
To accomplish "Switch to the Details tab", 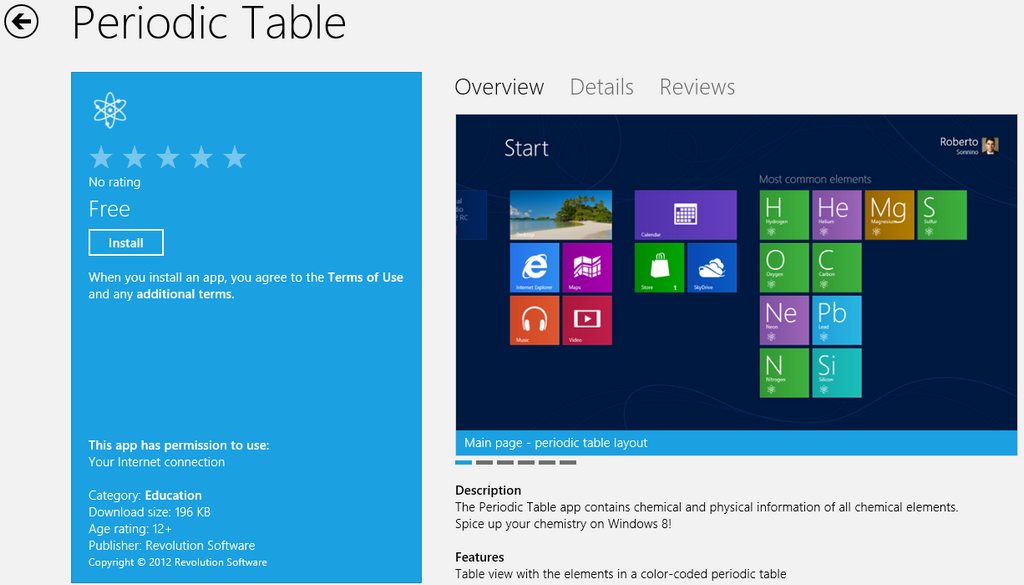I will (601, 87).
